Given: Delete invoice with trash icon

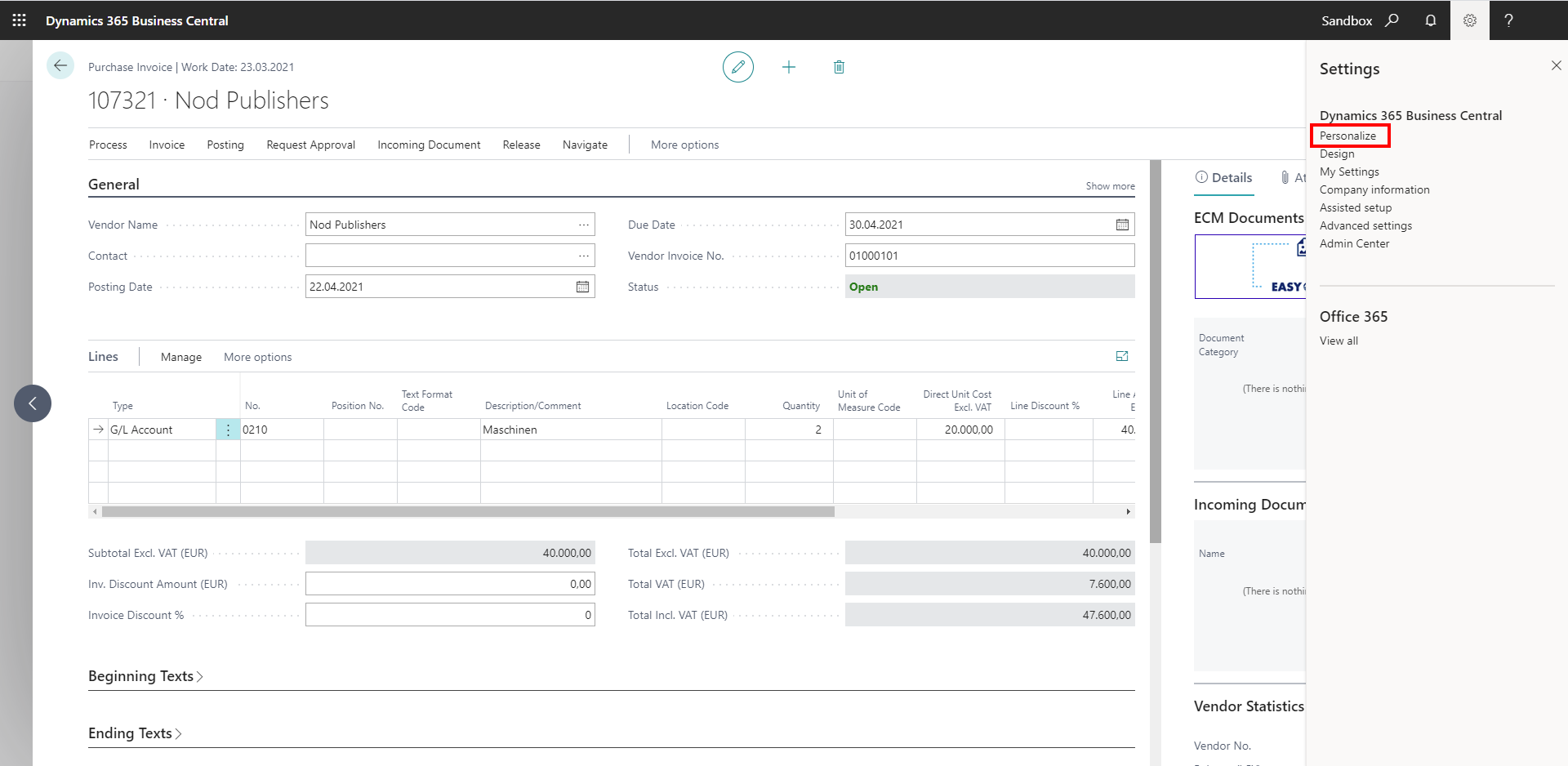Looking at the screenshot, I should click(839, 67).
